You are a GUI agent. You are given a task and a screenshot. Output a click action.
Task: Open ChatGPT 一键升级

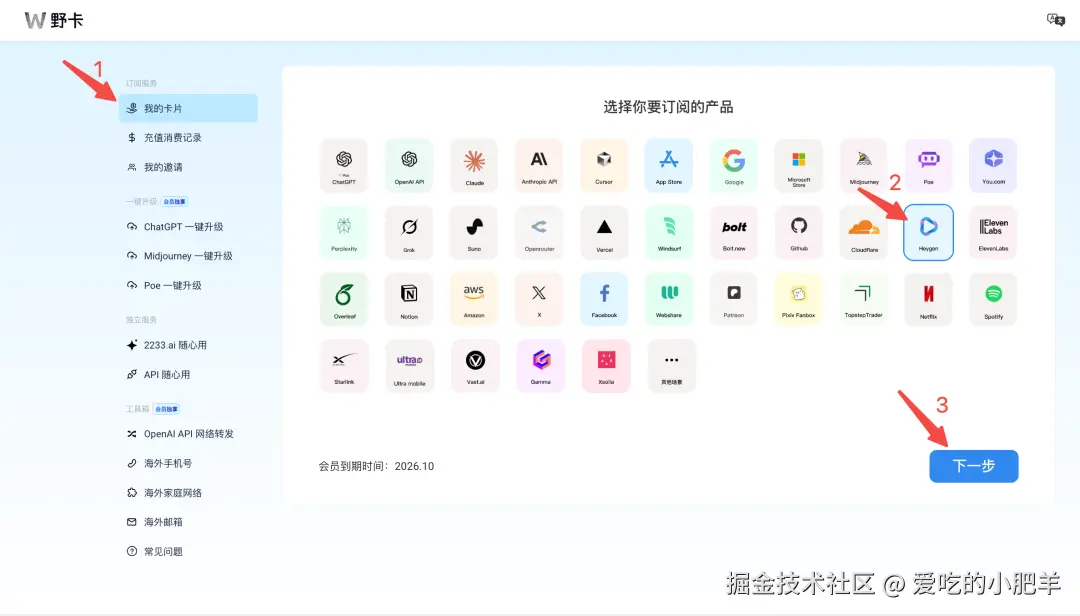pyautogui.click(x=190, y=226)
